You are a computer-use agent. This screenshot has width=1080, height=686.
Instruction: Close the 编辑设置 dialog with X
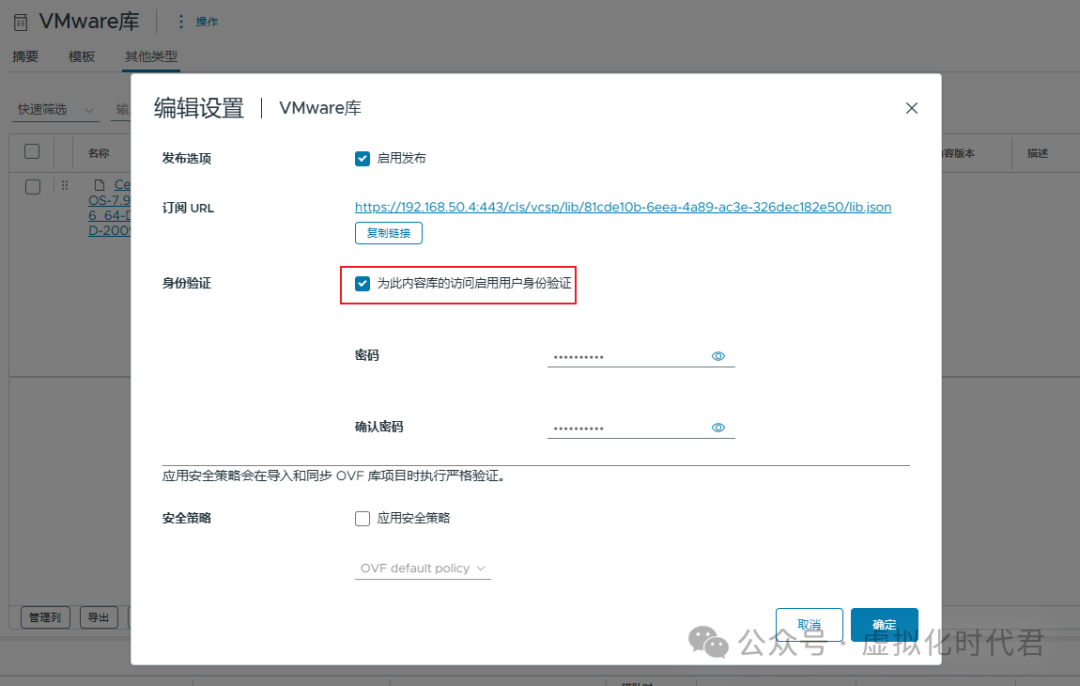911,108
